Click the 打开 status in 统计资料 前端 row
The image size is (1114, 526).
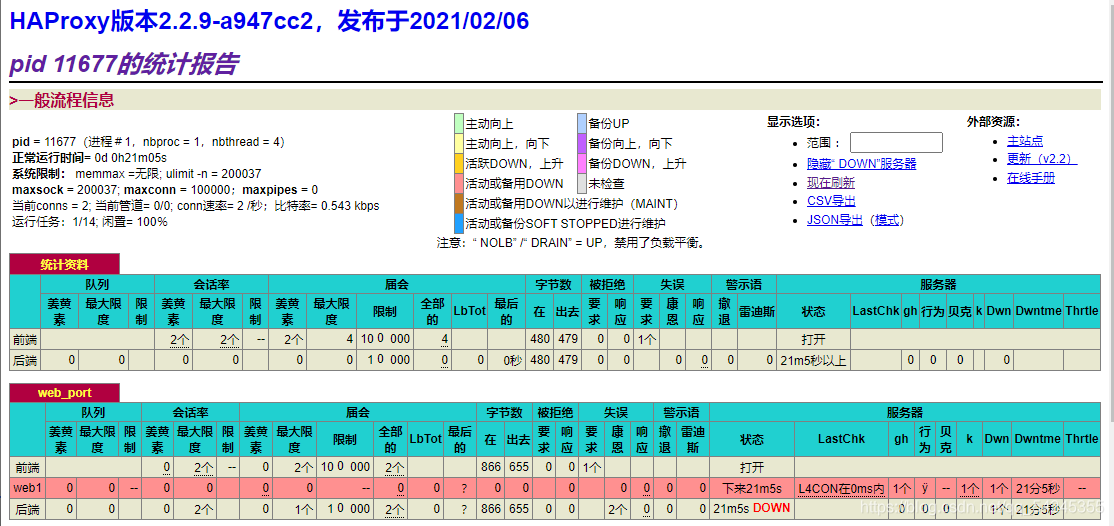click(x=813, y=340)
